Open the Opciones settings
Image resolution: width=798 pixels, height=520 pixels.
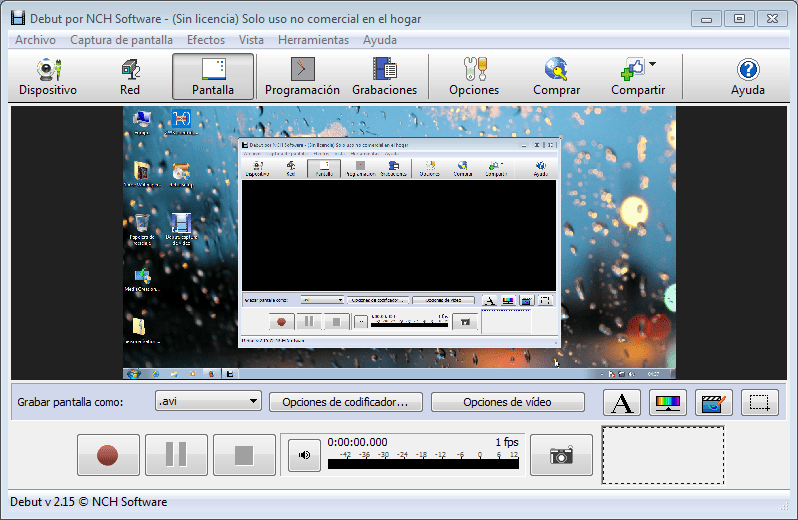[x=474, y=77]
